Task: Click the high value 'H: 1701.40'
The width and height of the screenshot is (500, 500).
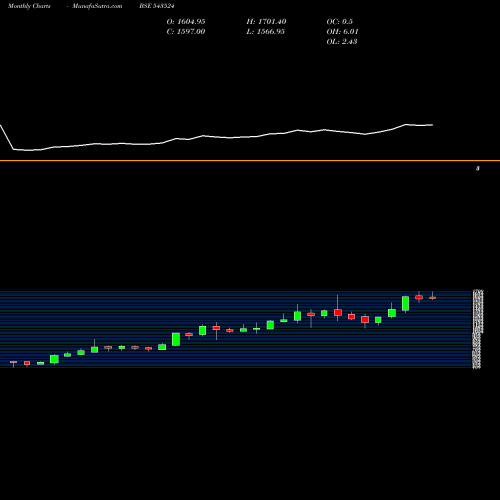Action: click(266, 22)
